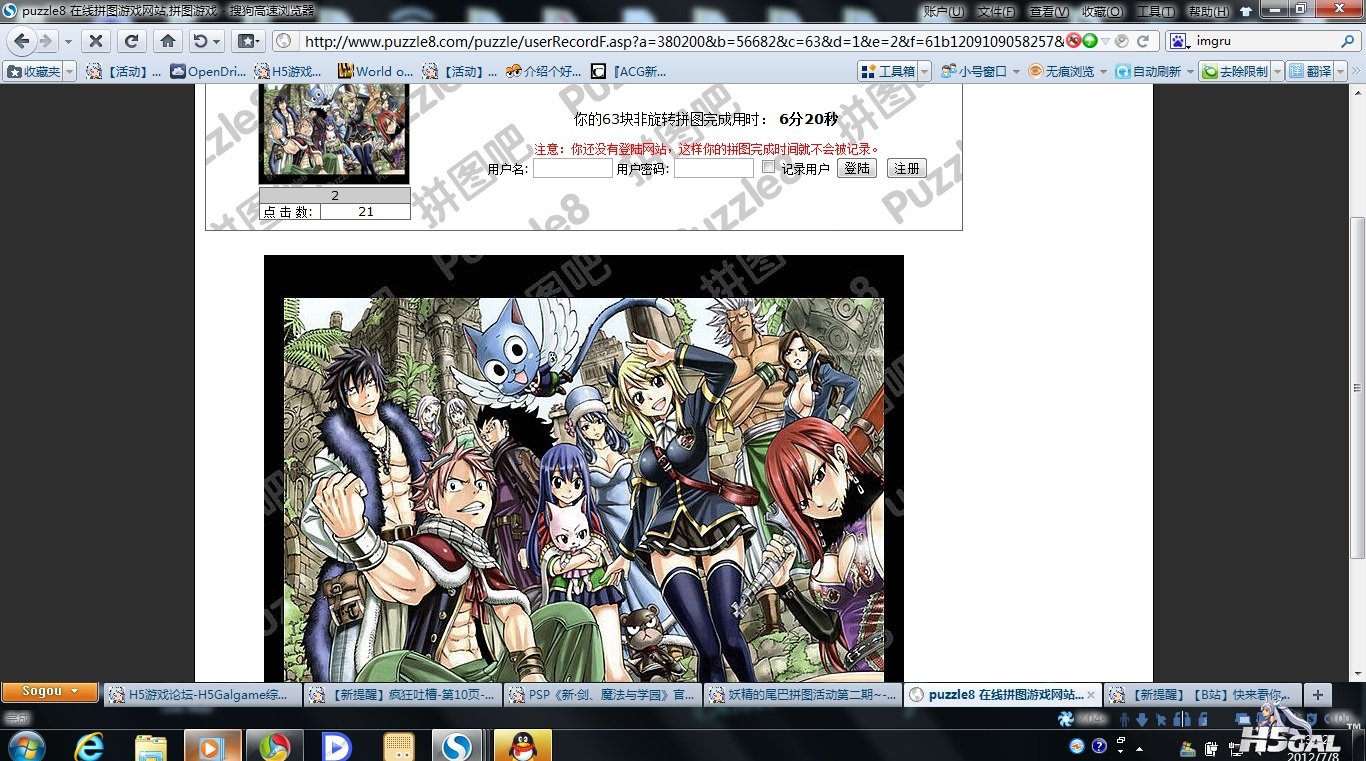Open the skin (shirt) icon in the title bar
This screenshot has height=761, width=1366.
[x=1245, y=11]
